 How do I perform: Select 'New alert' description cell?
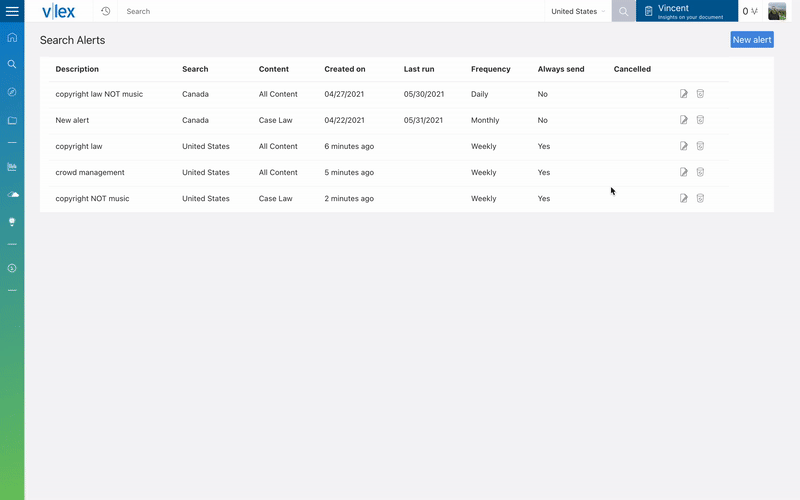72,120
